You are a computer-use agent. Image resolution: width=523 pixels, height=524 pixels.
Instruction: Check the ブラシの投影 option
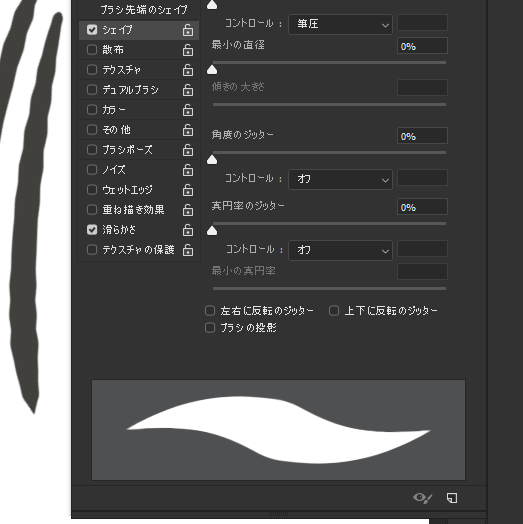point(210,328)
